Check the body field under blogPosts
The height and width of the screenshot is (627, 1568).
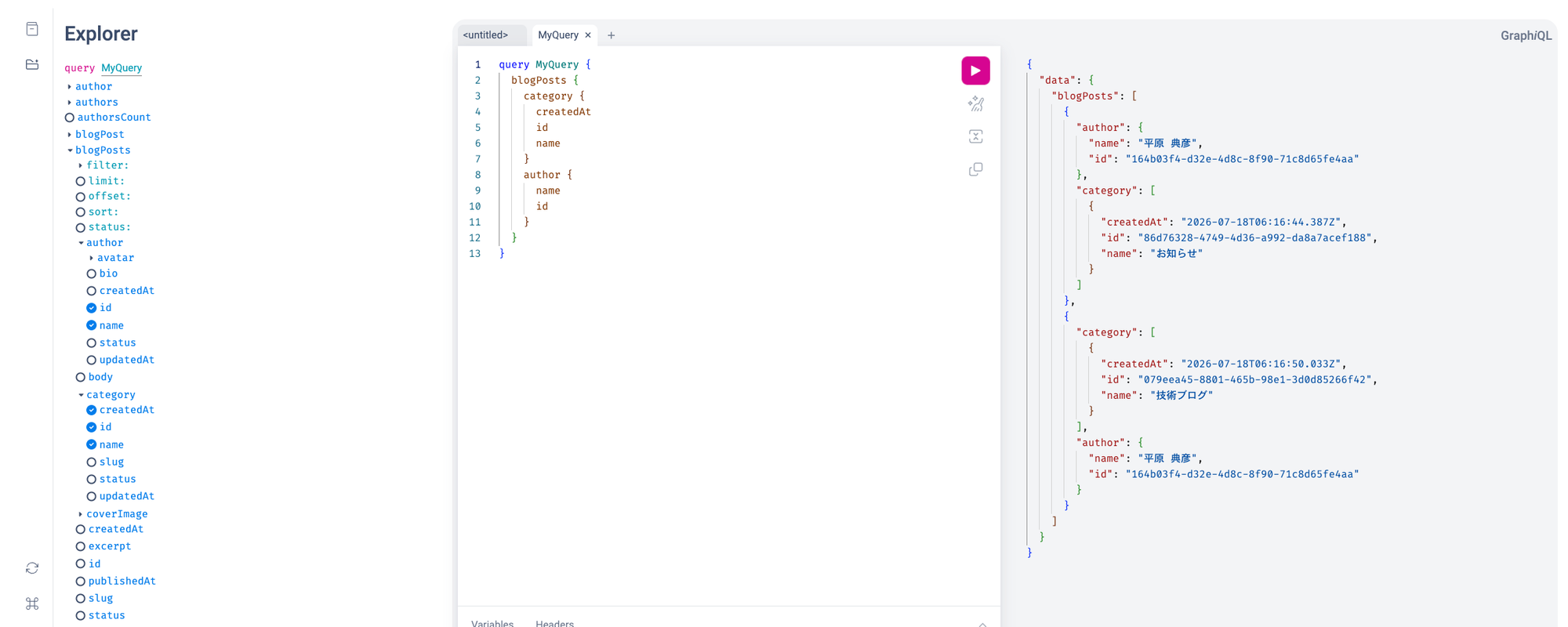click(81, 377)
